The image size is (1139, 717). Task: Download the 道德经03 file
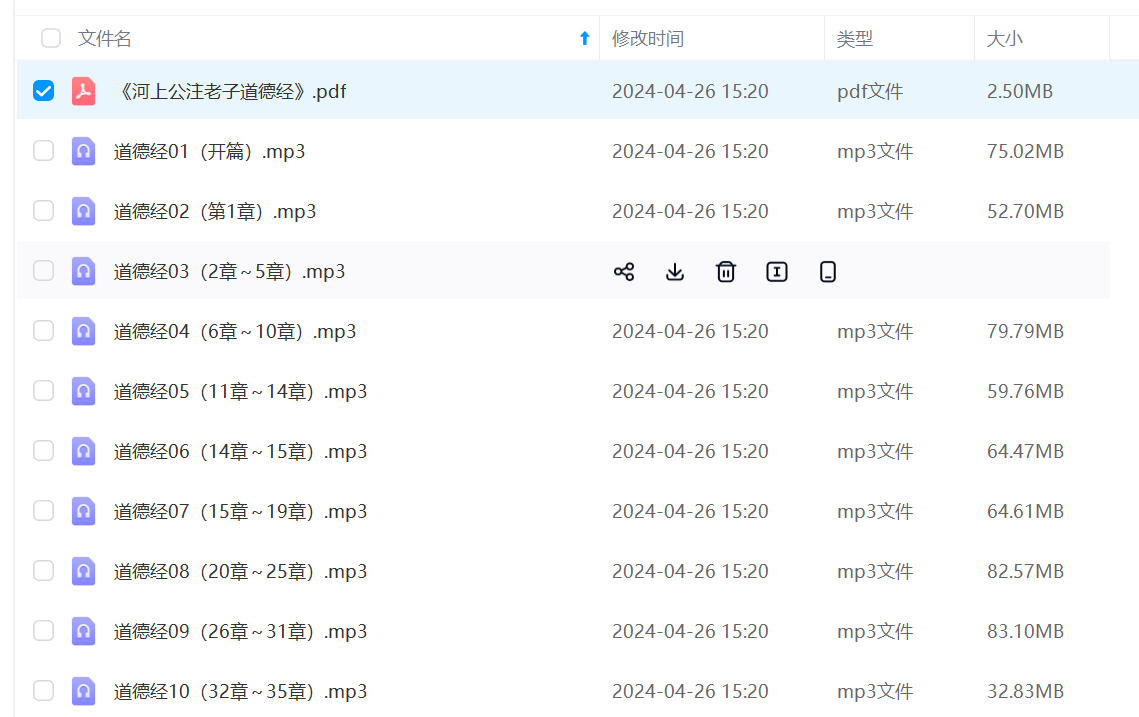point(675,272)
